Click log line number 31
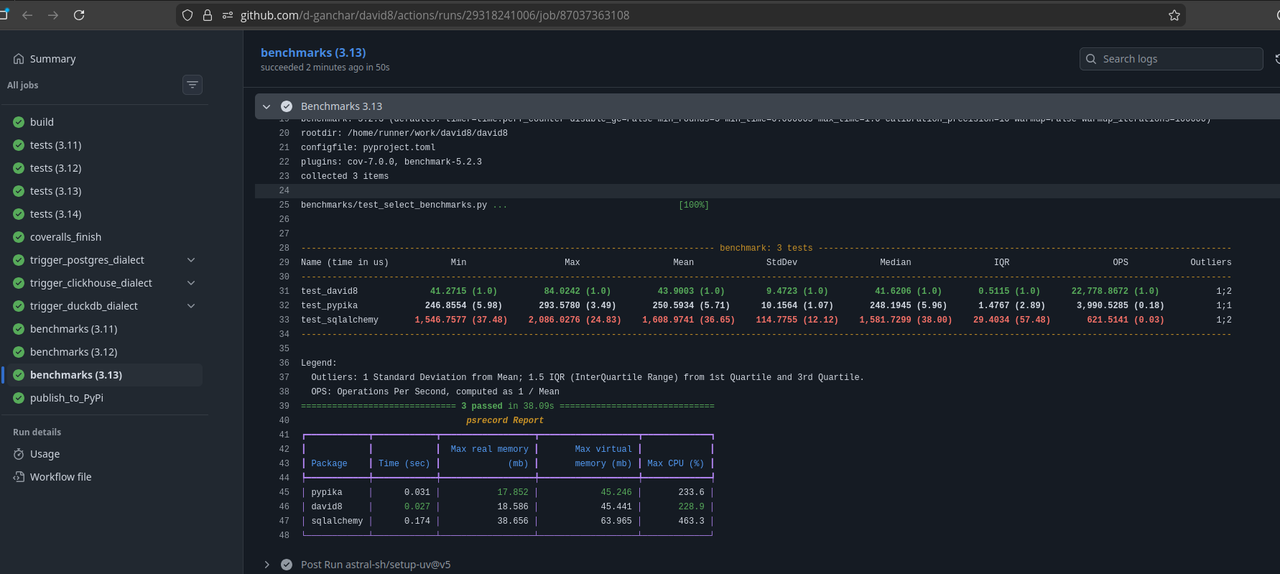Image resolution: width=1280 pixels, height=574 pixels. click(x=284, y=291)
